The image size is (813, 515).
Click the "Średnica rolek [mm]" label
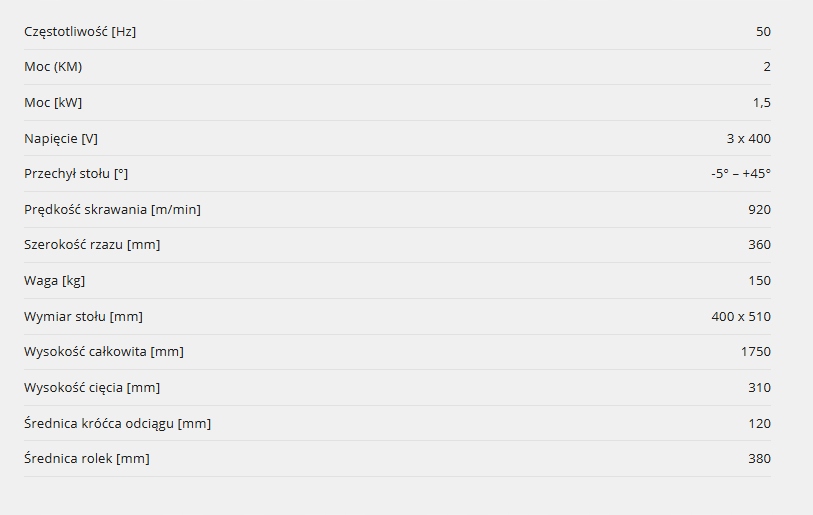[87, 458]
